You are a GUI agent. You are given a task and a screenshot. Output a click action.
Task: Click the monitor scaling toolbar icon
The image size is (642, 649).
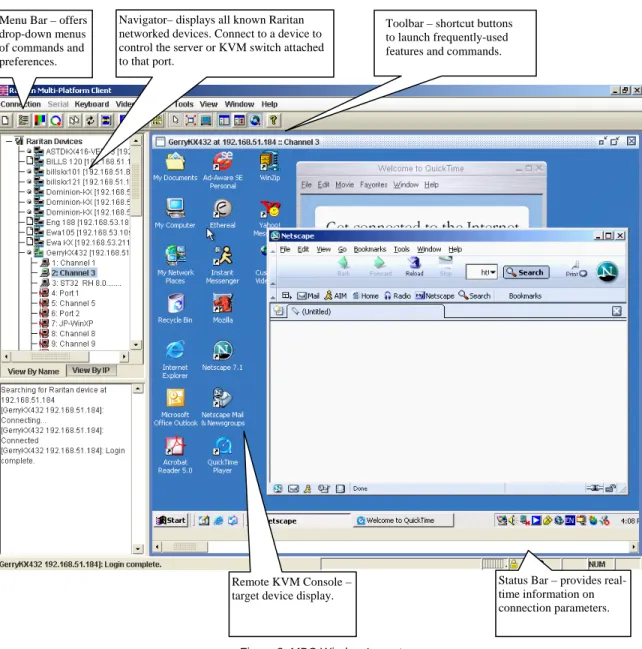(206, 120)
